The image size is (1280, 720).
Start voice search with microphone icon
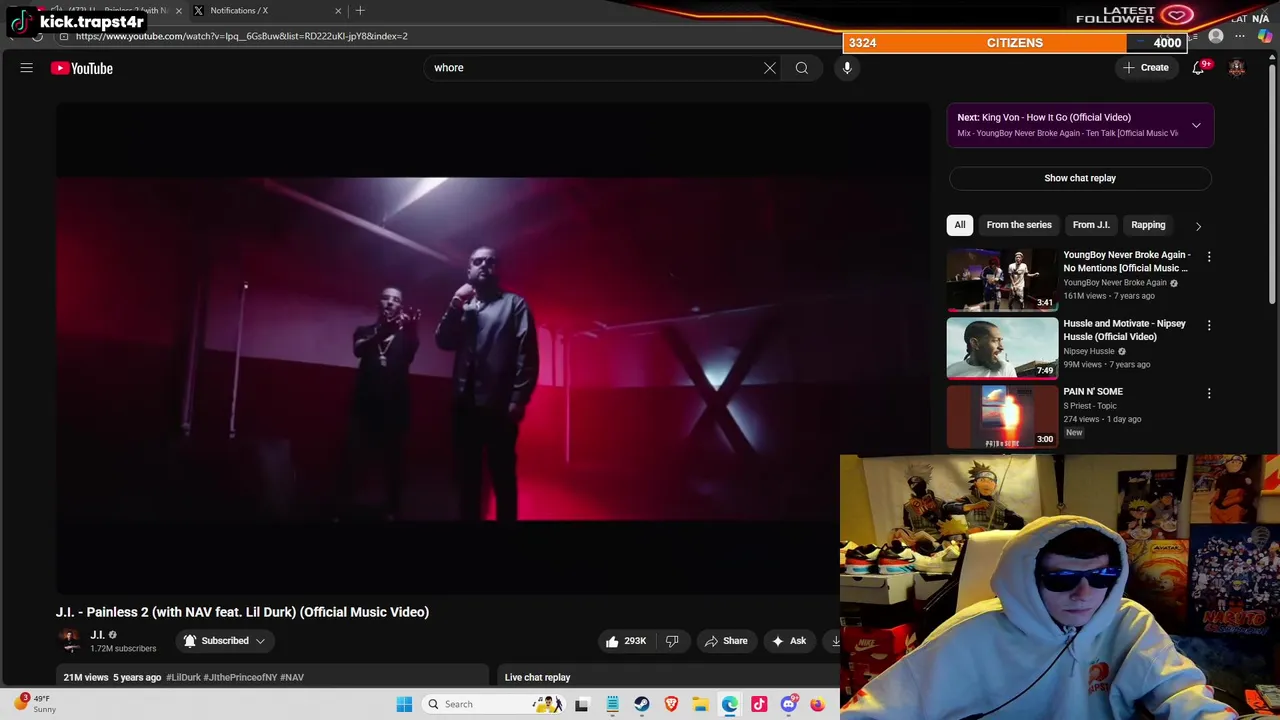(847, 68)
